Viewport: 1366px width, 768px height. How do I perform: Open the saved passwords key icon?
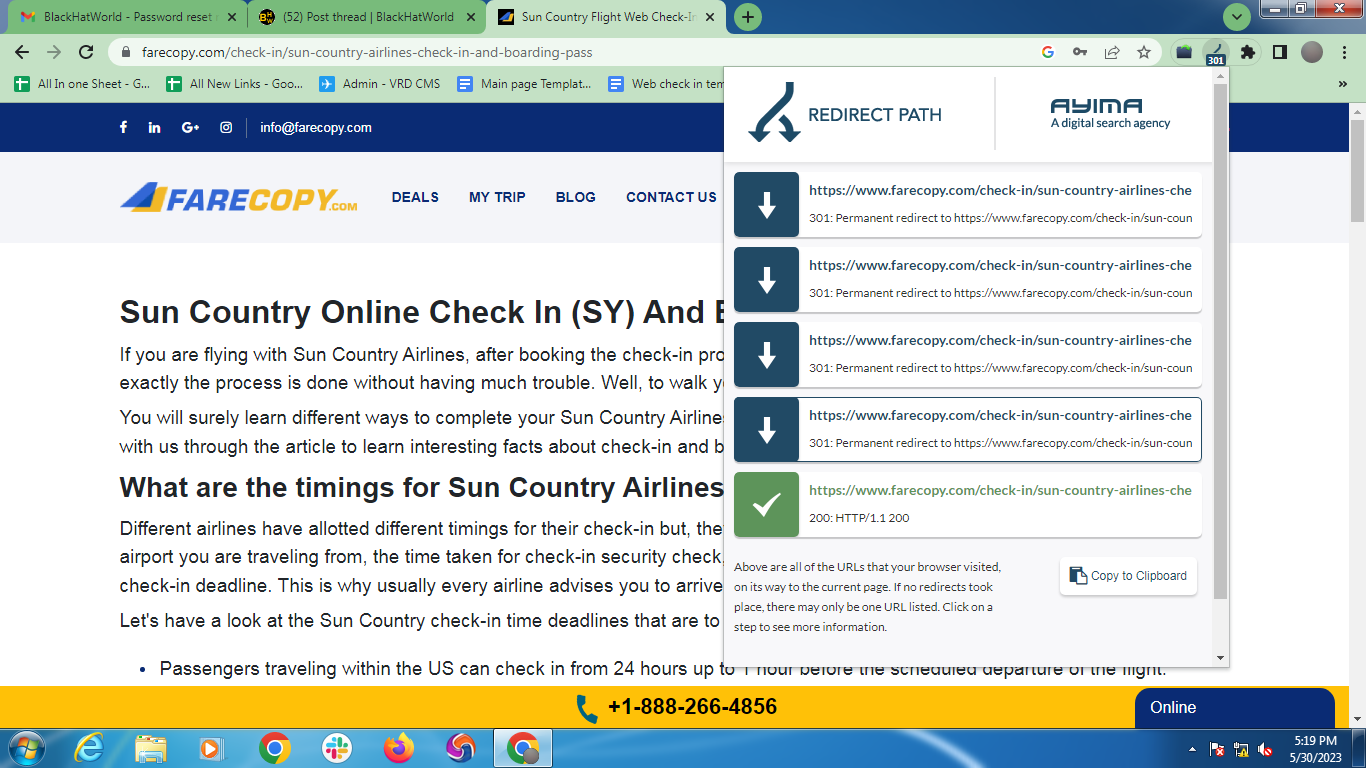coord(1080,52)
